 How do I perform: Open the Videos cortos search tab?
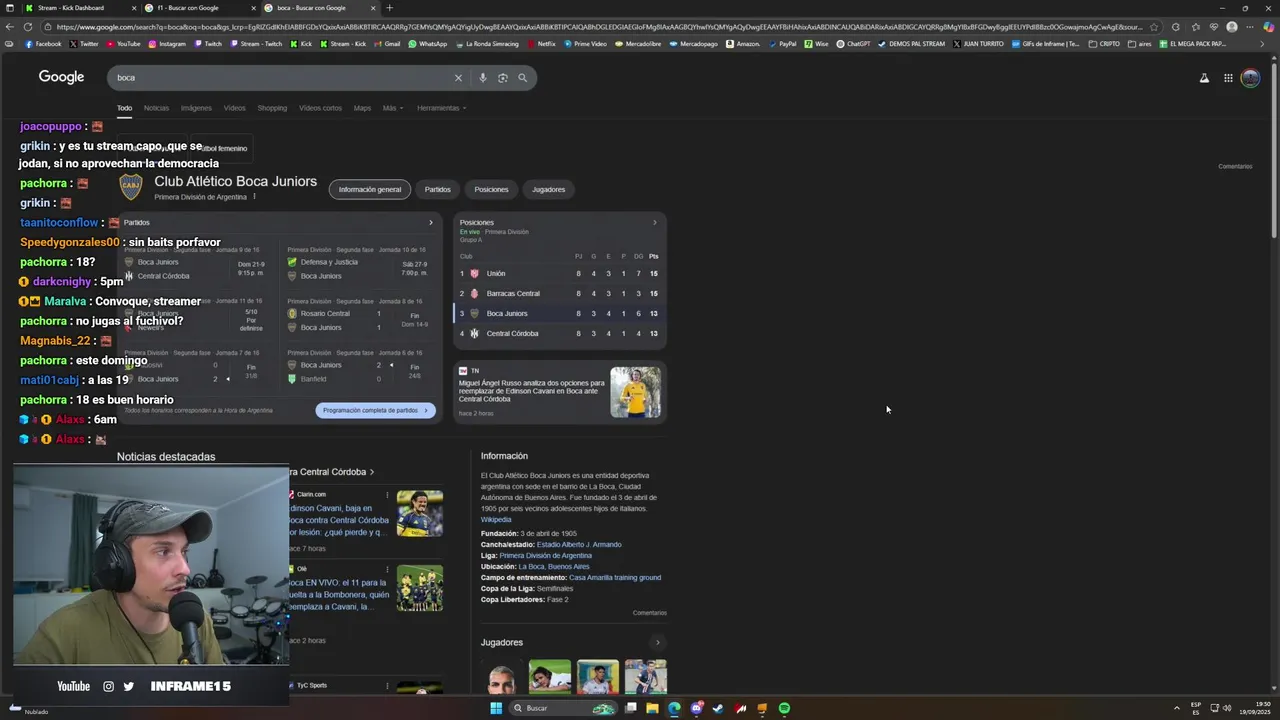(x=320, y=108)
